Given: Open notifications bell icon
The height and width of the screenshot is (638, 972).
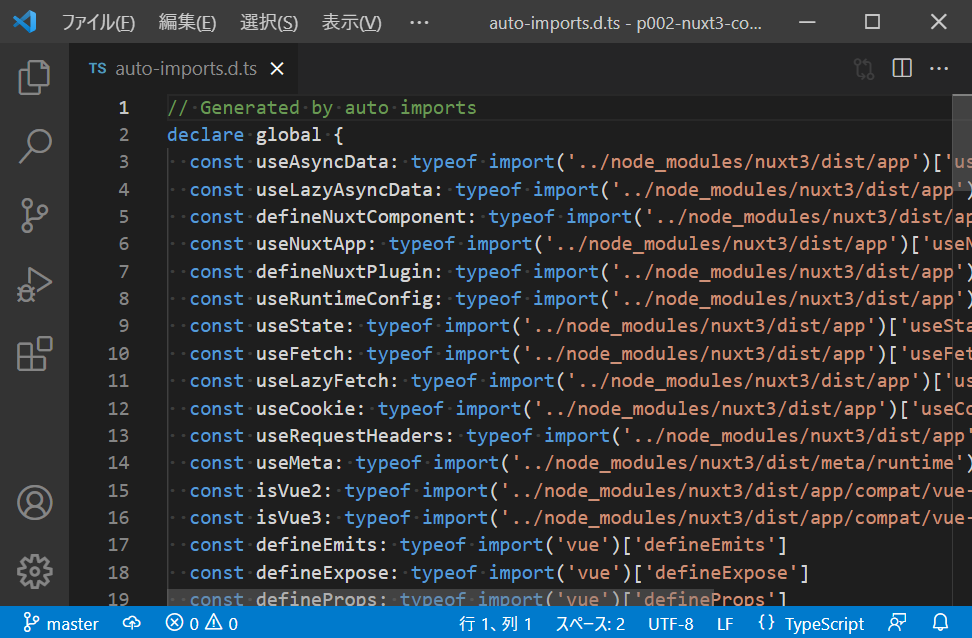Looking at the screenshot, I should (940, 622).
